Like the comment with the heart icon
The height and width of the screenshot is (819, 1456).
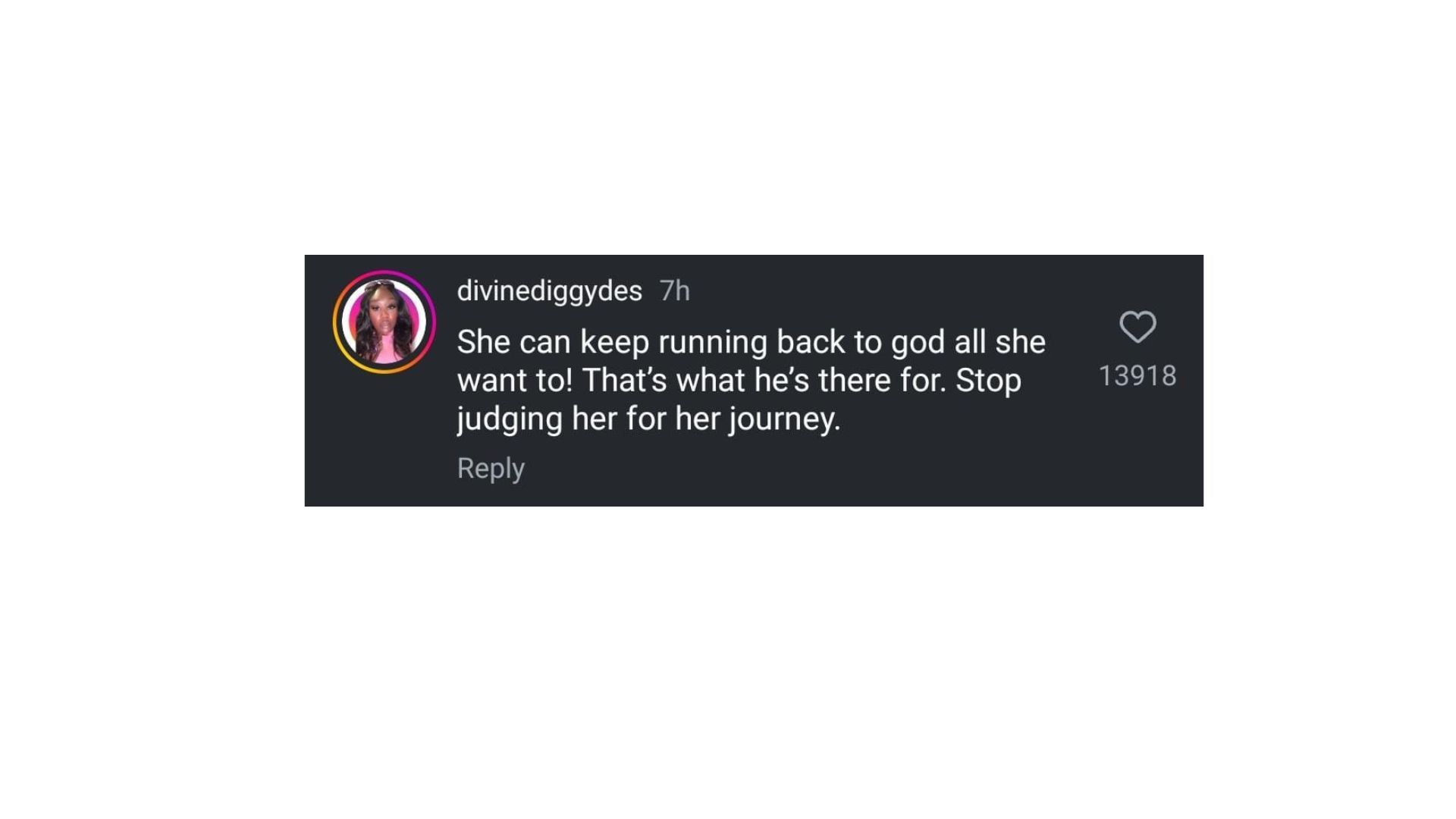1137,327
